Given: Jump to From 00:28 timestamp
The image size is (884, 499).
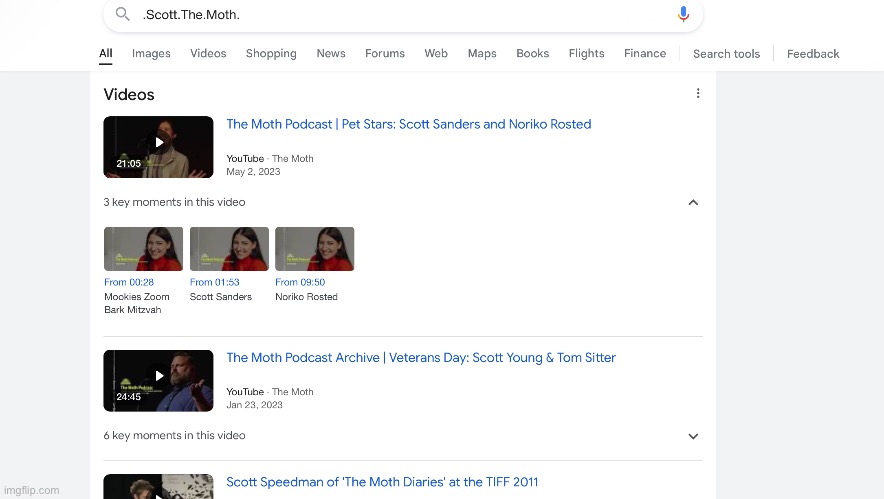Looking at the screenshot, I should [129, 282].
